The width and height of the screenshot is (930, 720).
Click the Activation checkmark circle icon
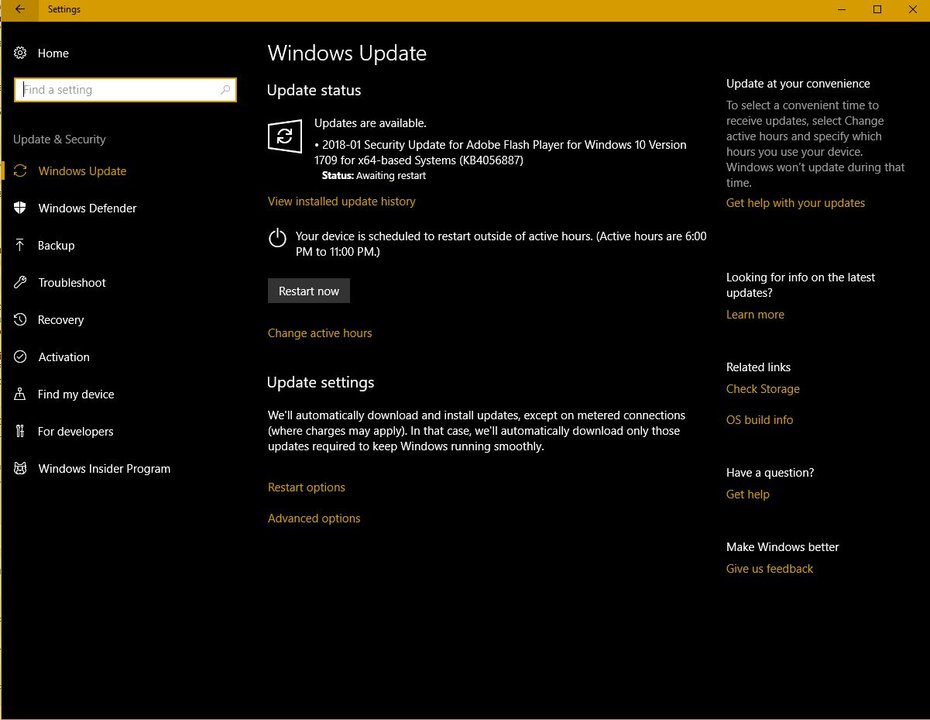20,356
